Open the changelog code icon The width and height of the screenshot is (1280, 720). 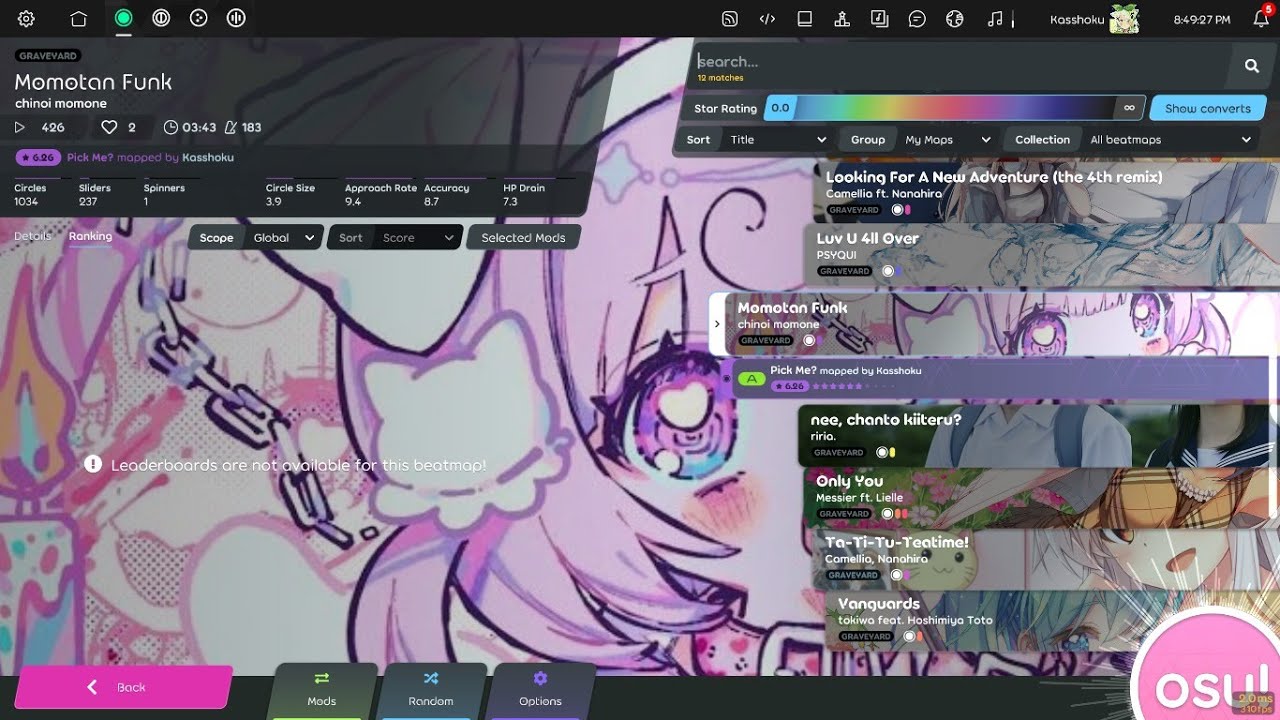[x=767, y=18]
